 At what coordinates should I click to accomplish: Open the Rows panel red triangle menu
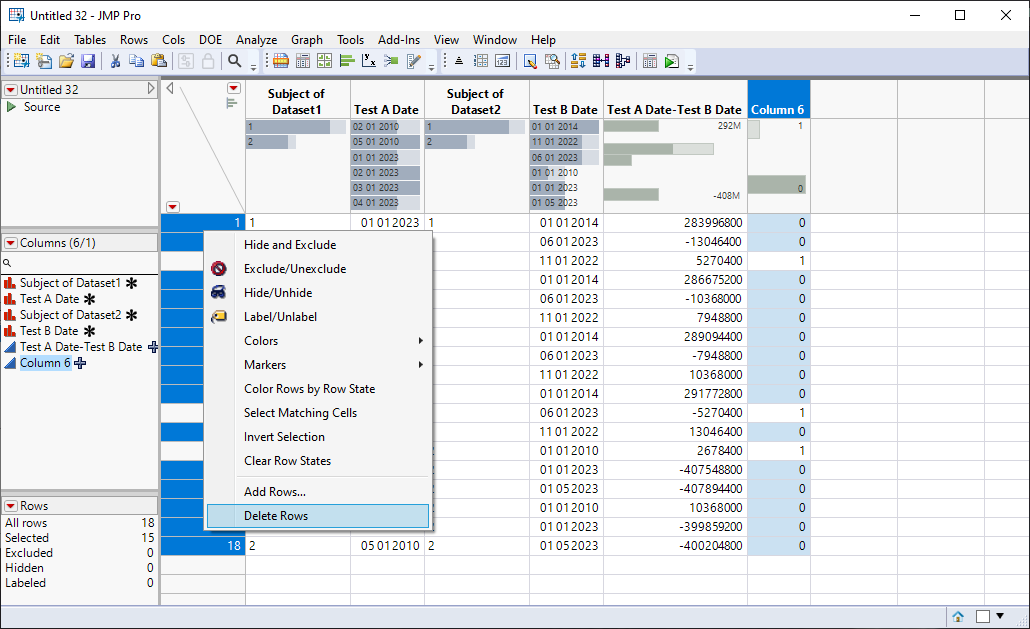pyautogui.click(x=10, y=505)
